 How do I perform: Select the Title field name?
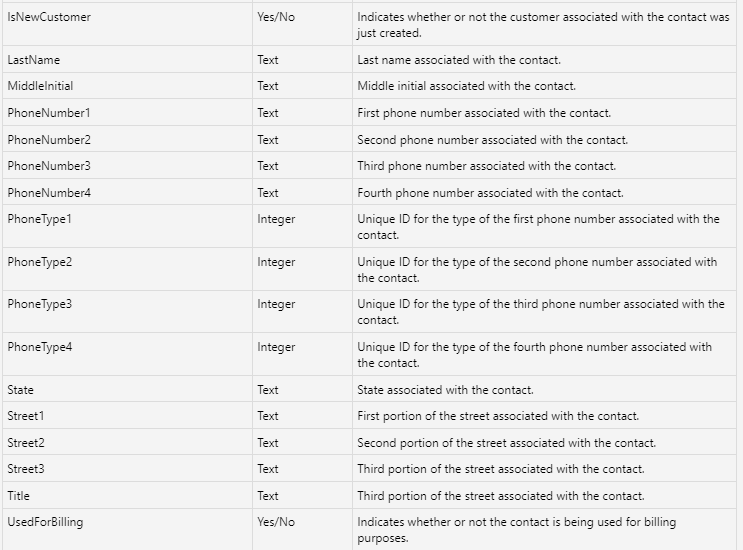tap(19, 496)
